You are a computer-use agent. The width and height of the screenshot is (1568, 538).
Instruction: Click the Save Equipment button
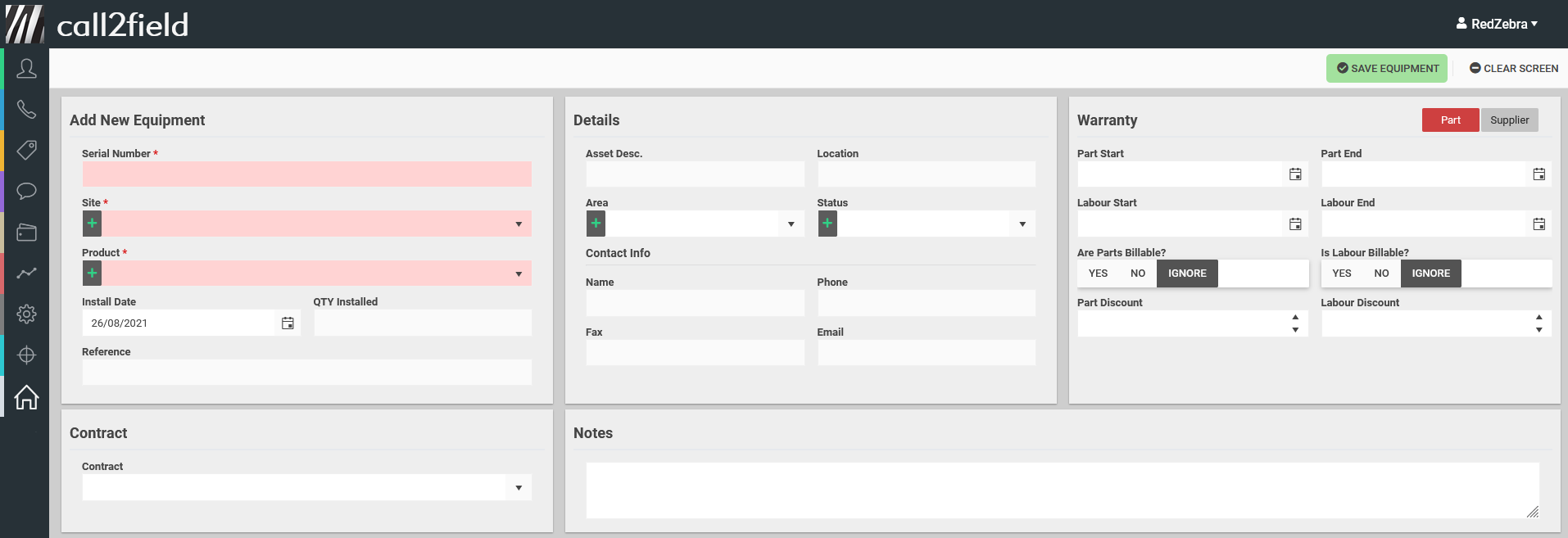point(1387,69)
